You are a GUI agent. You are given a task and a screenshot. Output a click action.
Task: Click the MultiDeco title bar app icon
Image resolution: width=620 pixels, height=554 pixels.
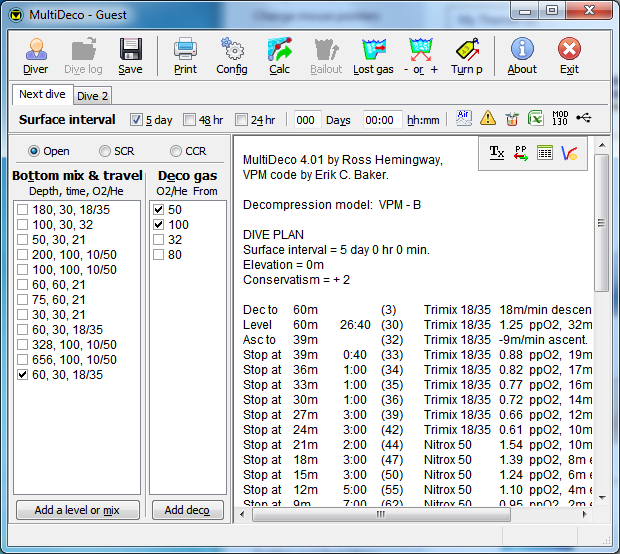[x=16, y=15]
